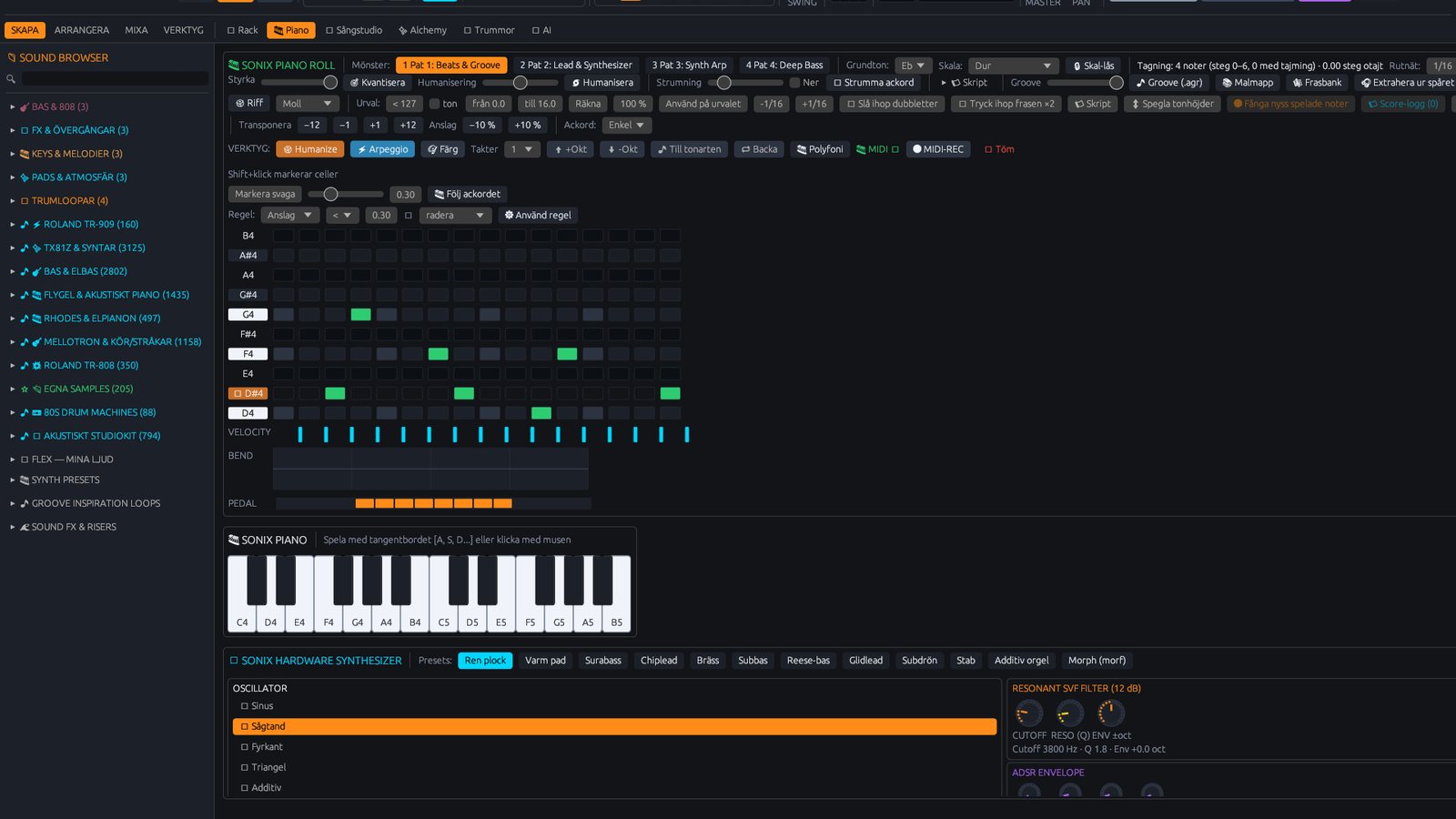
Task: Select the Arpeggio tool
Action: (x=382, y=149)
